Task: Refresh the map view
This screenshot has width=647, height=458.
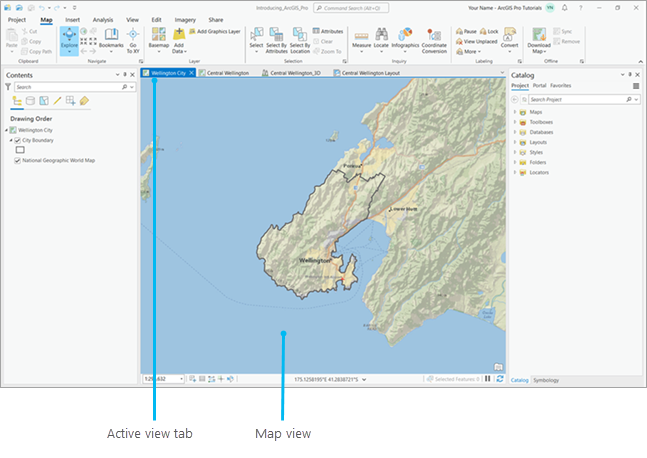Action: 500,379
